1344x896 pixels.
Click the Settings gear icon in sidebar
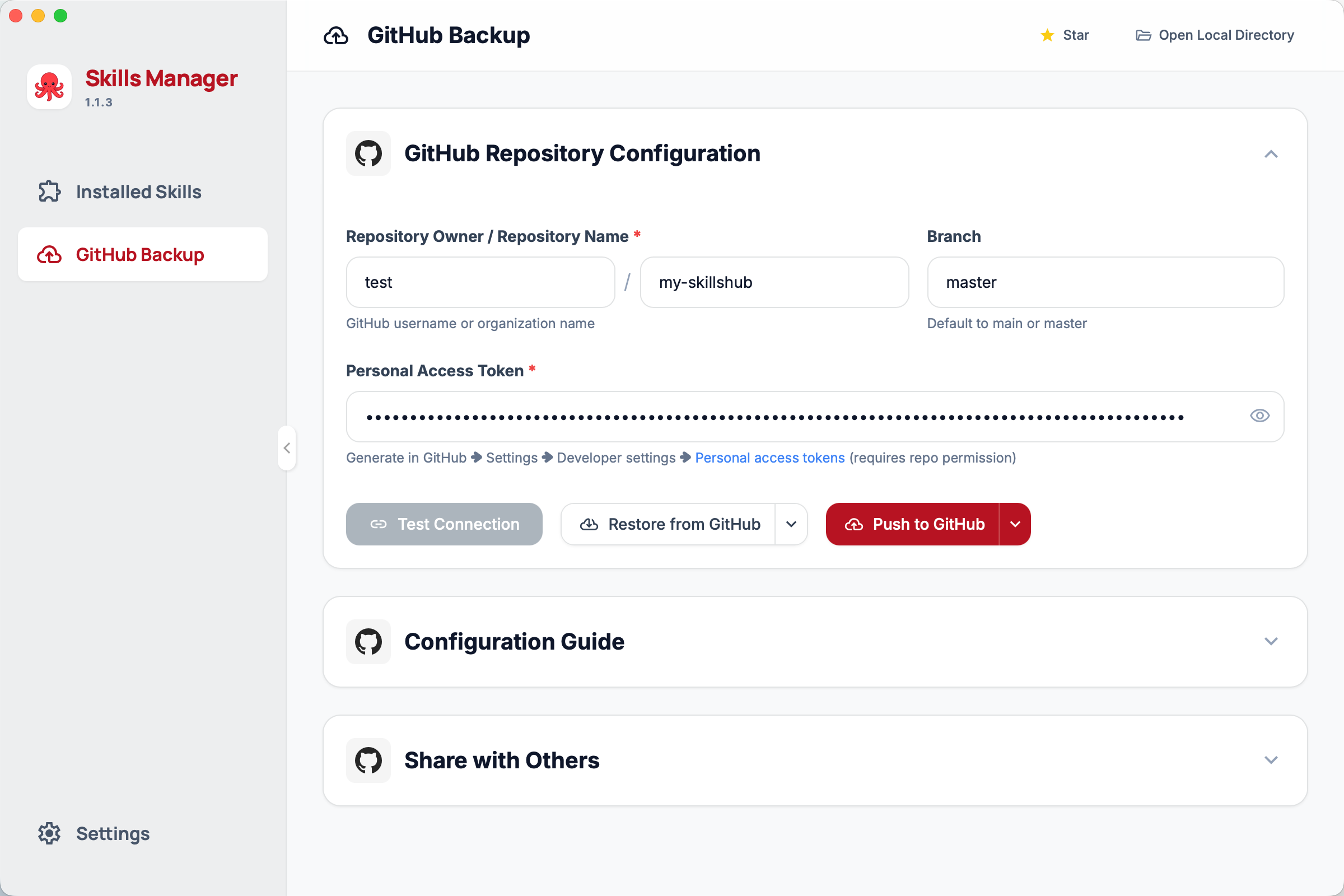point(49,834)
